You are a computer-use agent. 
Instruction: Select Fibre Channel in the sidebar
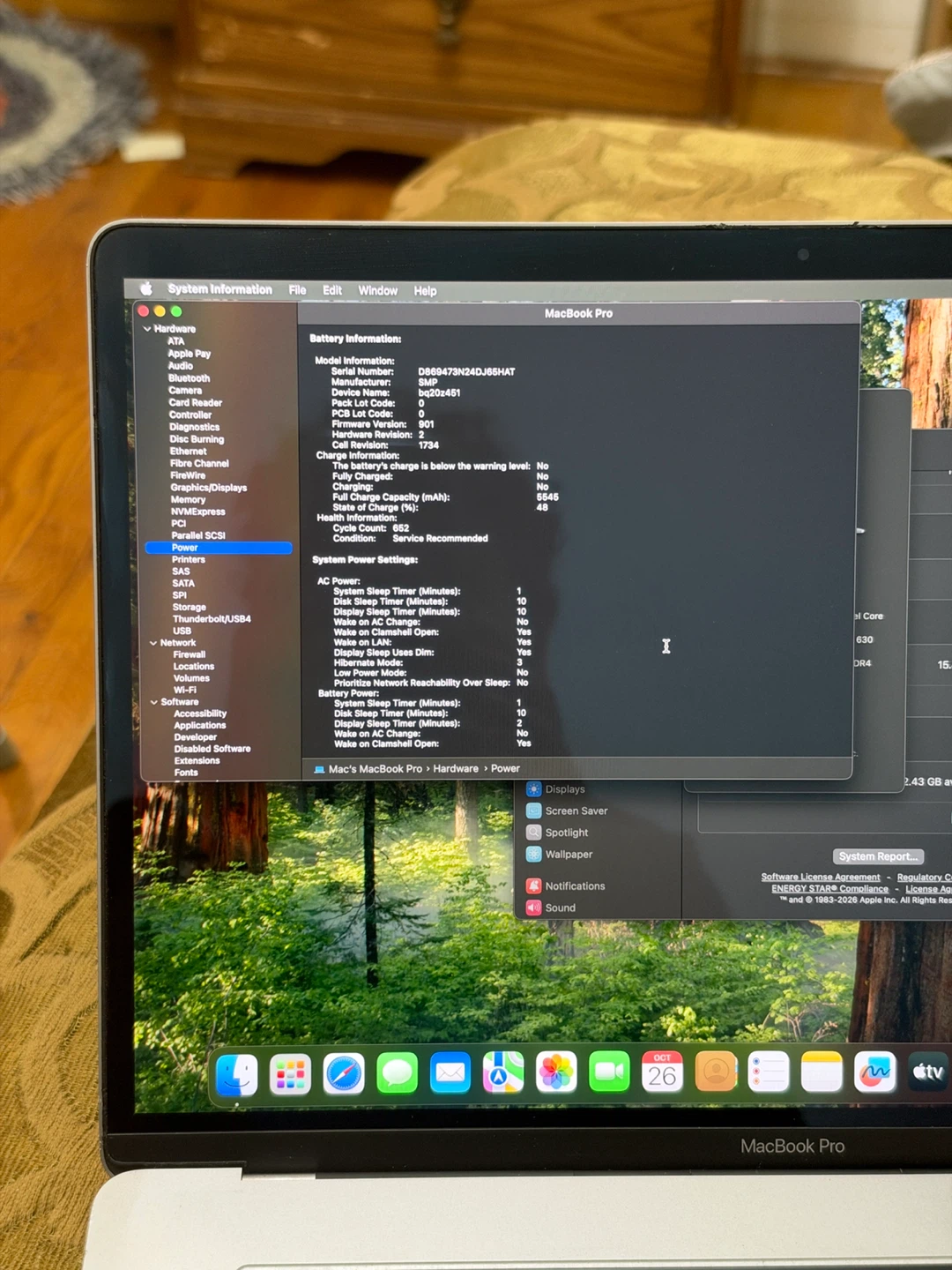tap(199, 464)
